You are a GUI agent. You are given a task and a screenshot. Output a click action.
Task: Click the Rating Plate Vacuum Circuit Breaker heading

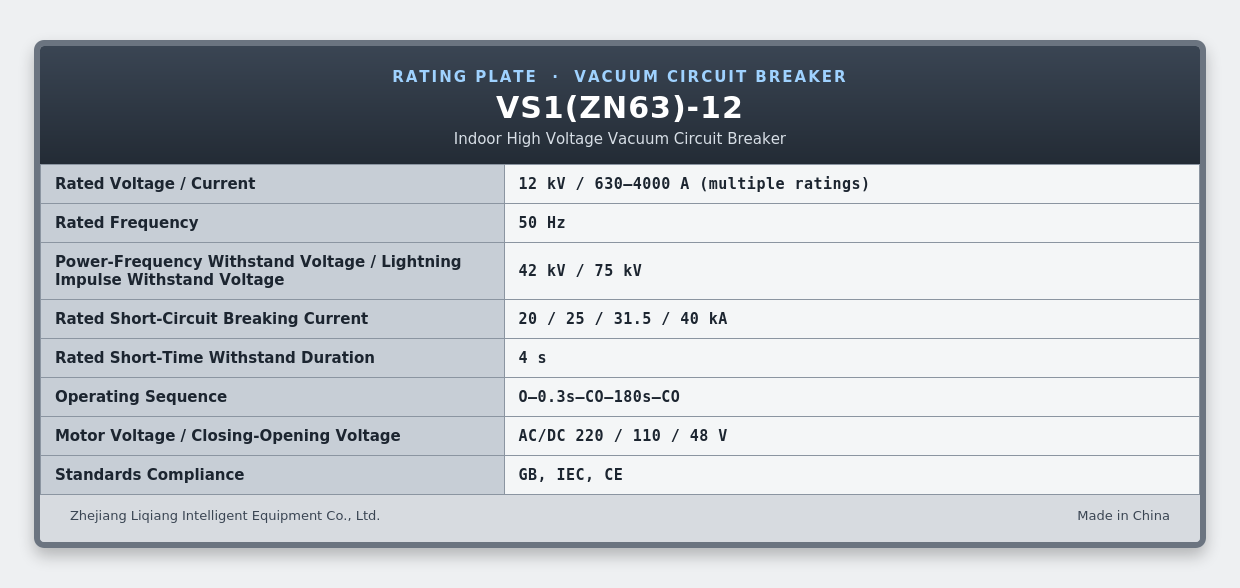619,77
